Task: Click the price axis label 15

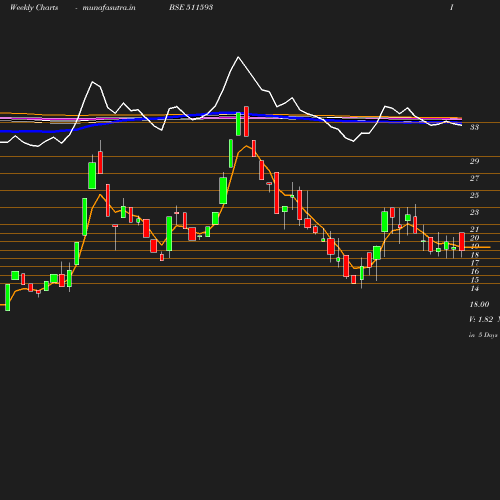Action: click(x=475, y=280)
